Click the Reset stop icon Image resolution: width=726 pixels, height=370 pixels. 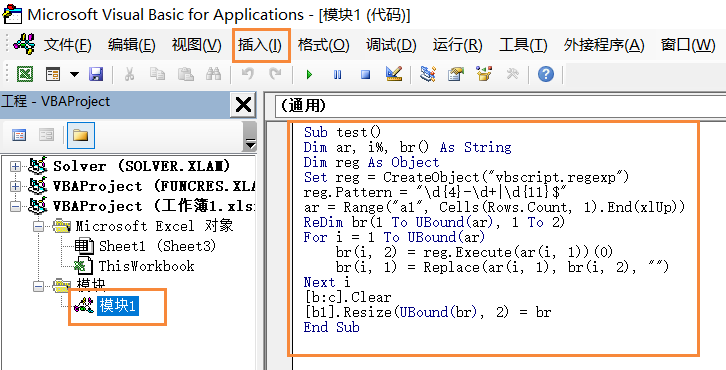[x=366, y=74]
